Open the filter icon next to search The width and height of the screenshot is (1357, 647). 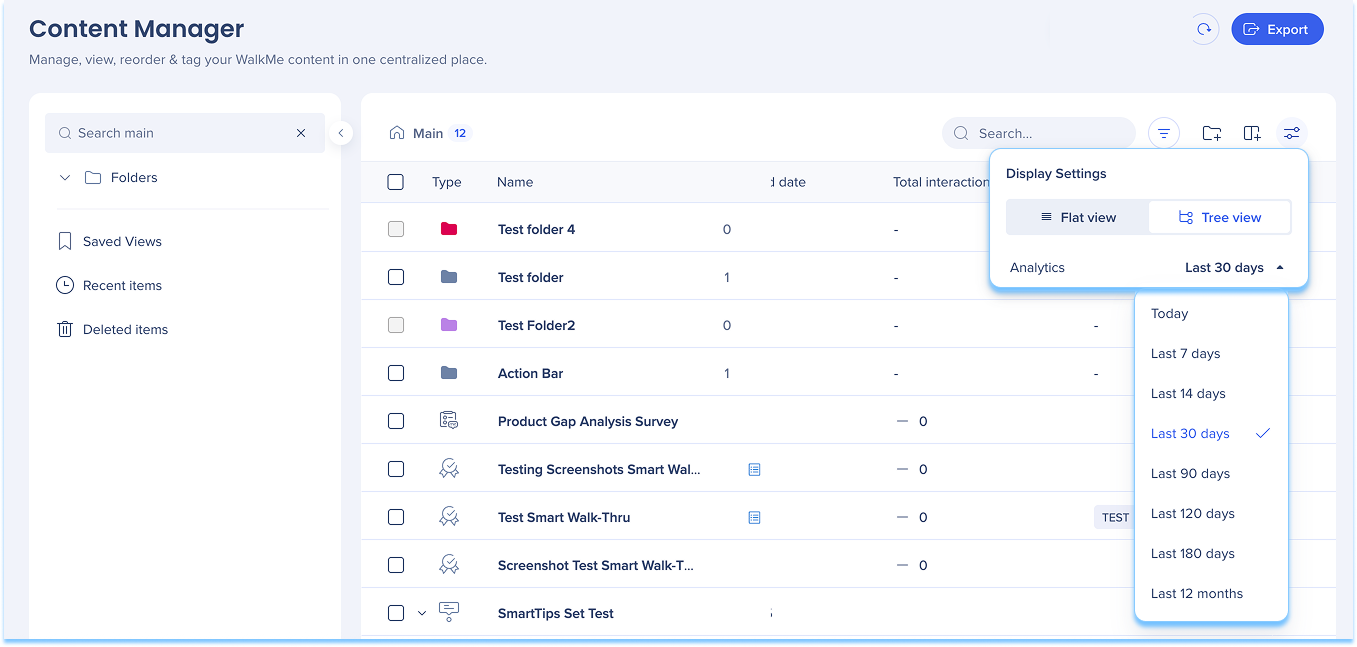coord(1164,133)
